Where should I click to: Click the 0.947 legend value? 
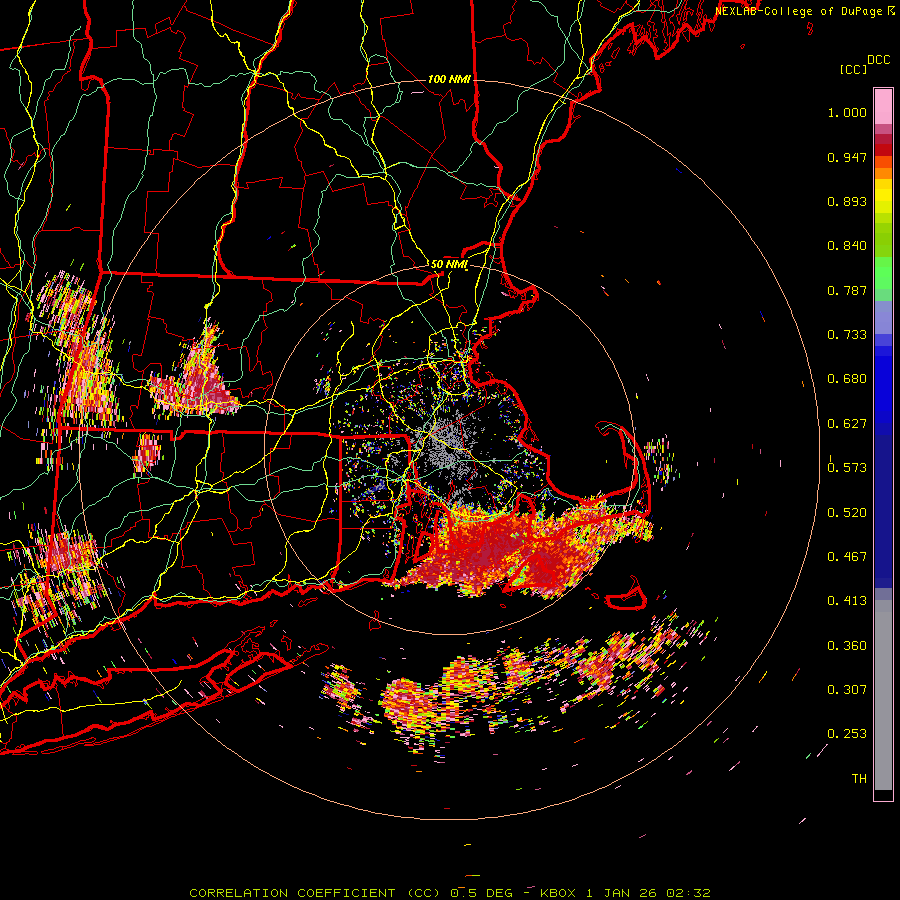847,157
